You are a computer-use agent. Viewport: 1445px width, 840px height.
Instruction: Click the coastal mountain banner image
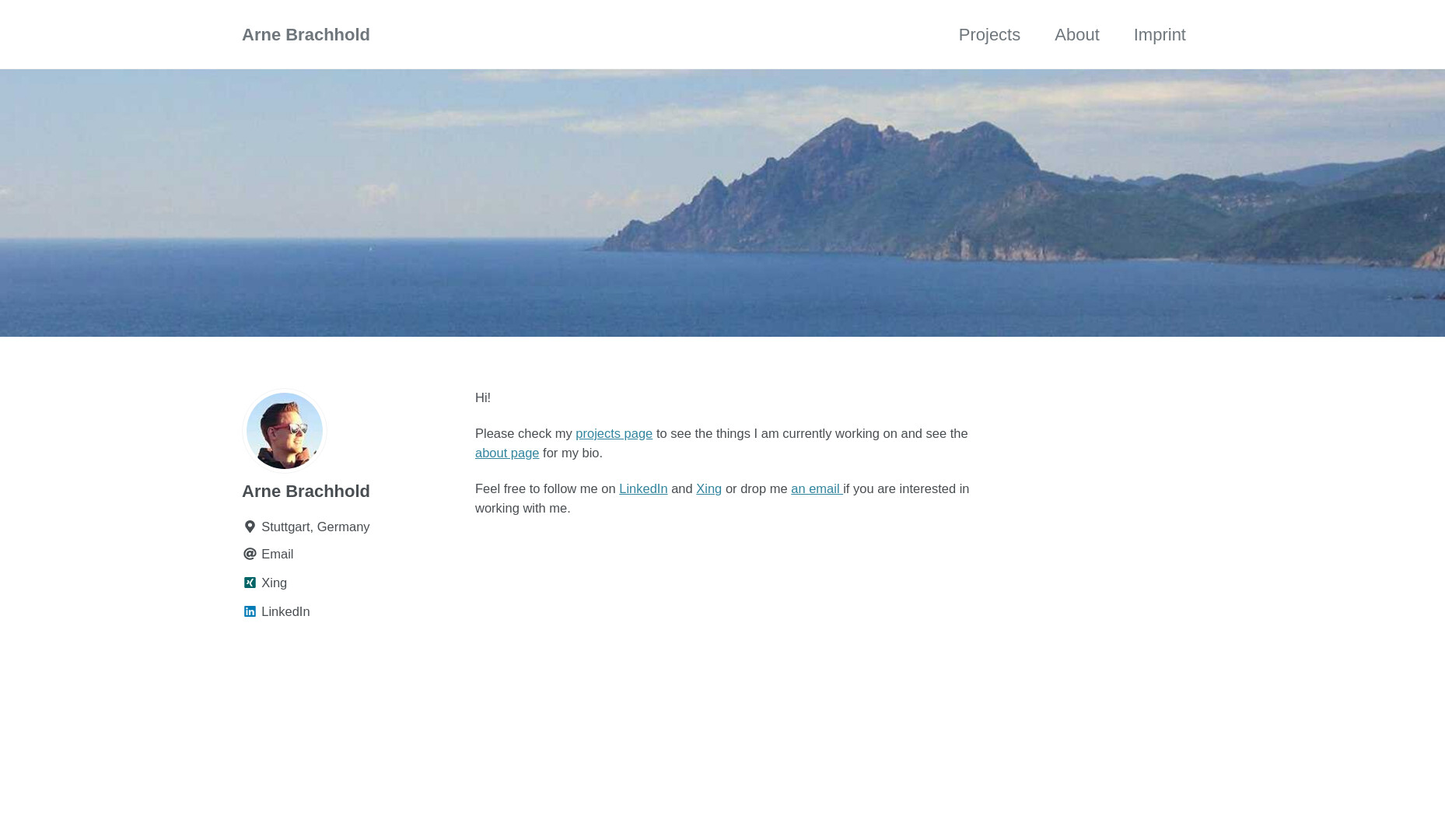(722, 203)
